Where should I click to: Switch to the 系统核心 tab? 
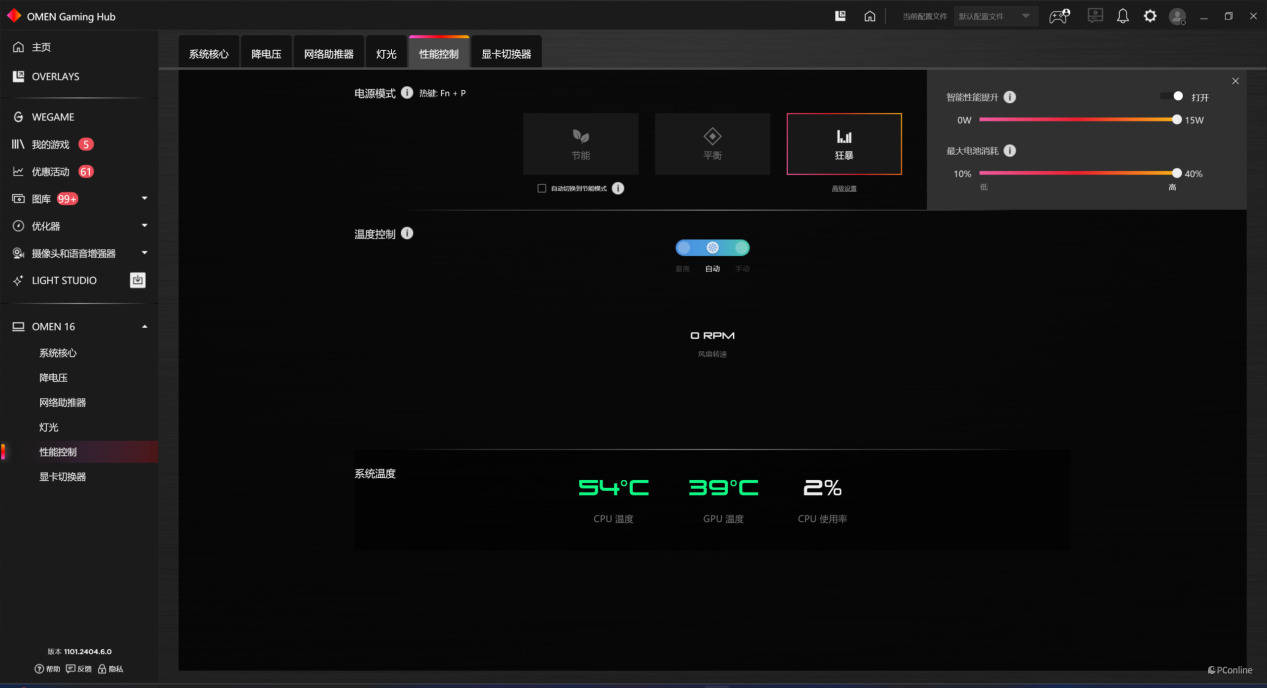pos(209,54)
